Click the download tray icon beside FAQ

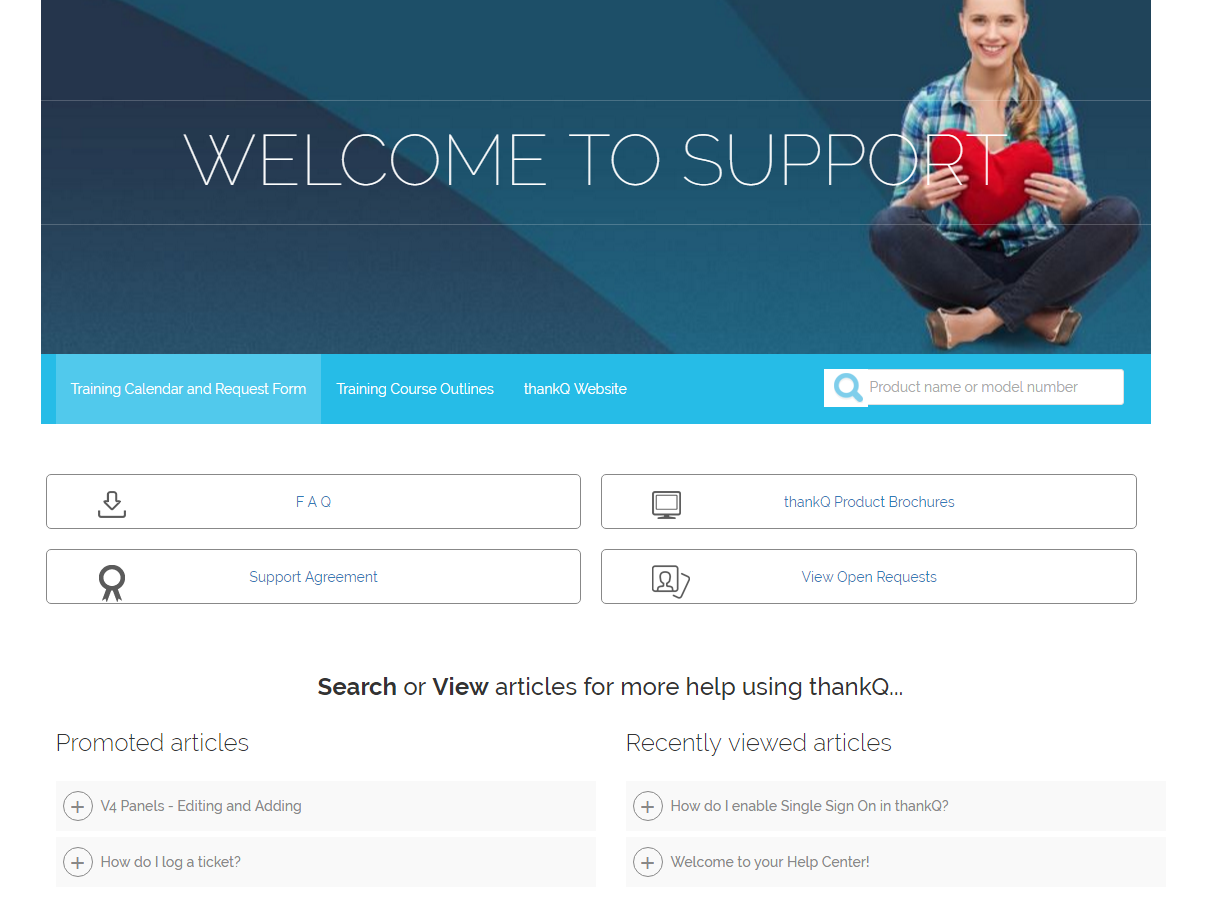(112, 503)
